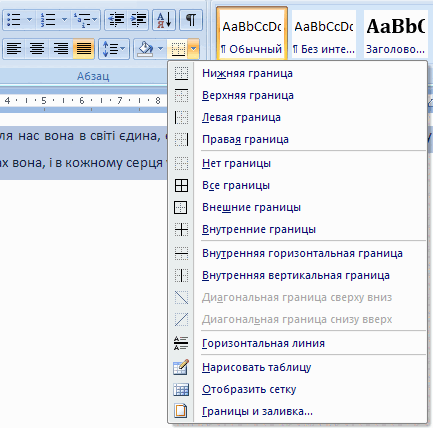Choose Правая граница menu text
The width and height of the screenshot is (433, 428).
click(245, 139)
